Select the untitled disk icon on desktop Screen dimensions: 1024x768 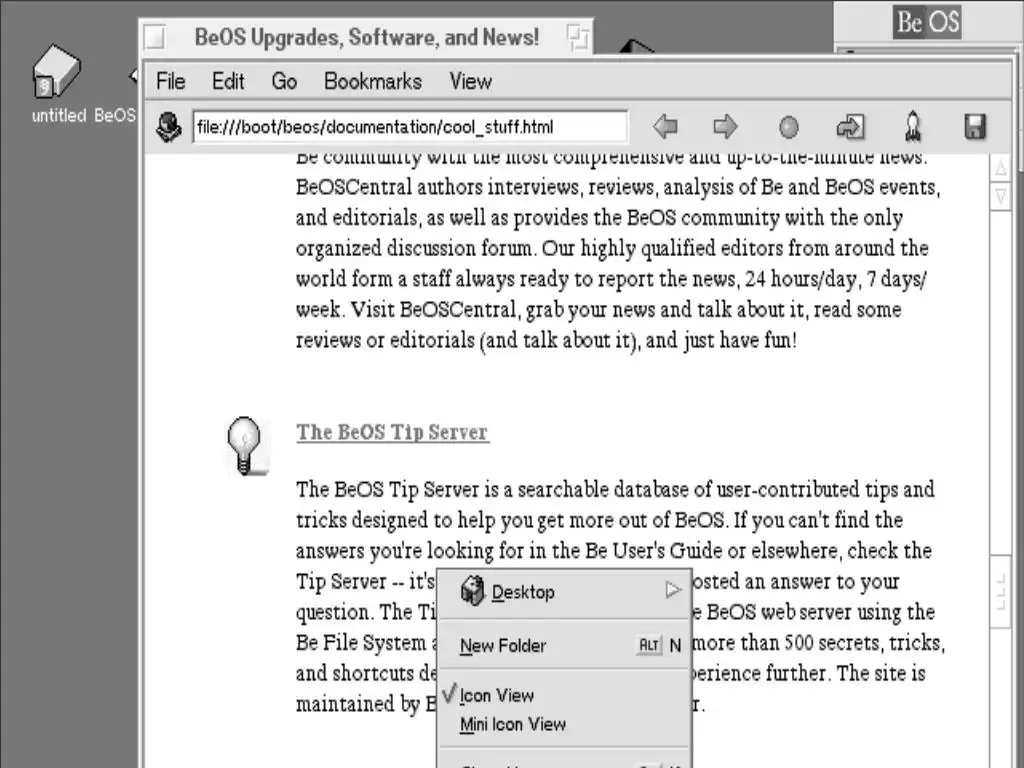tap(56, 71)
